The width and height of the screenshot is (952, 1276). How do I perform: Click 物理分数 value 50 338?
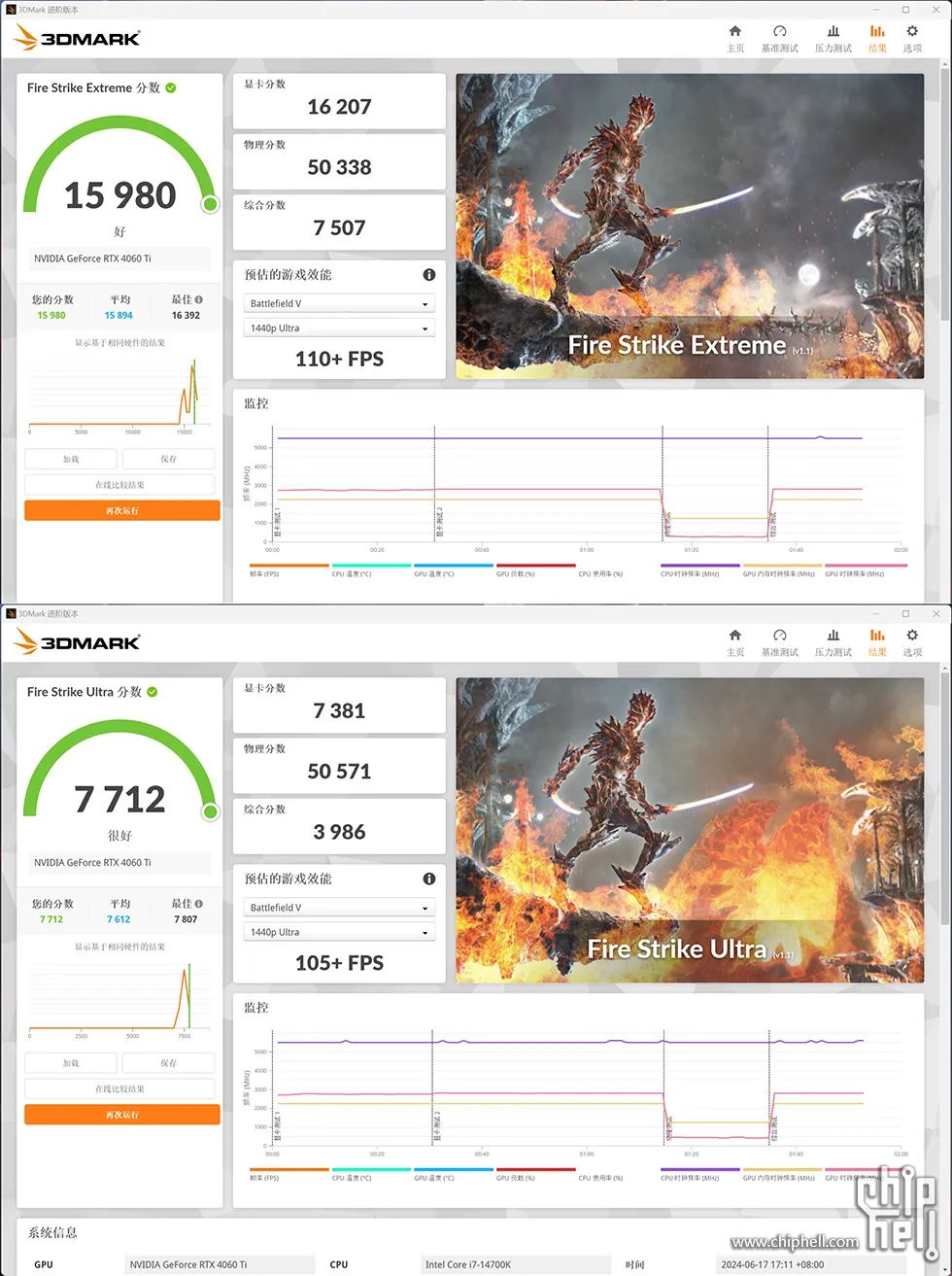tap(339, 167)
